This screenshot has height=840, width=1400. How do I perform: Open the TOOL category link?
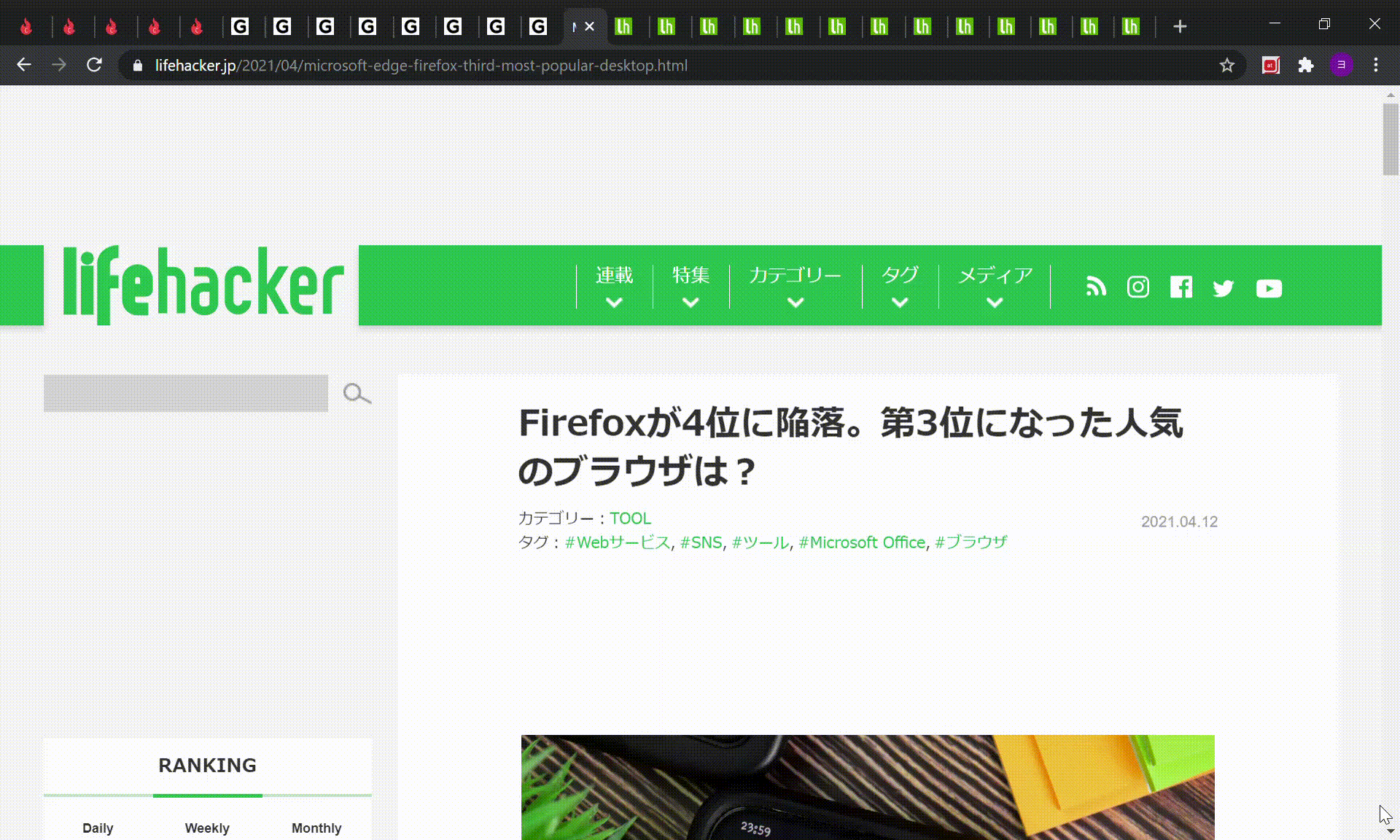pos(630,518)
